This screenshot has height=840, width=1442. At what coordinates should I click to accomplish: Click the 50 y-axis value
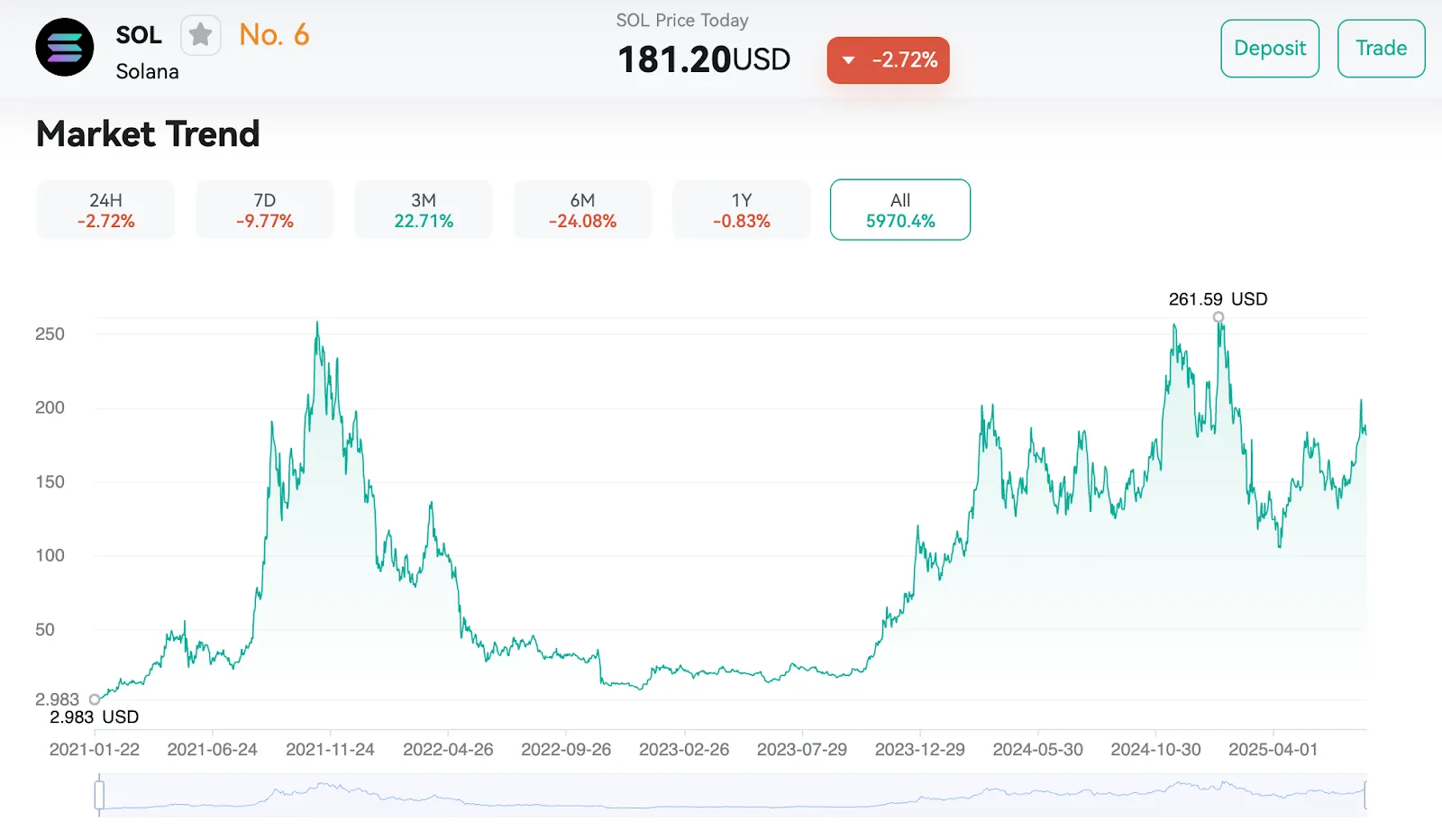click(45, 630)
